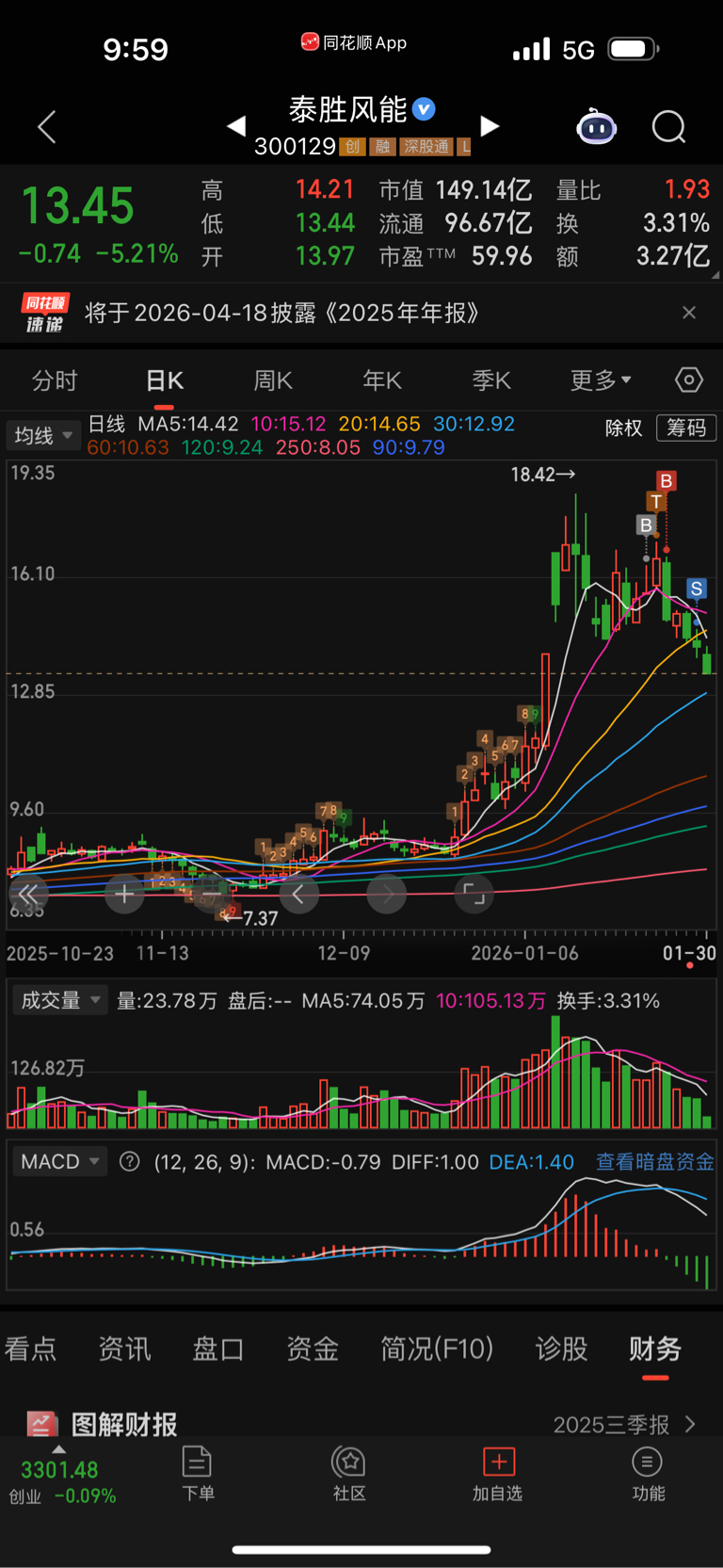Screen dimensions: 723x1568
Task: Tap the red B buy marker on chart
Action: [667, 481]
